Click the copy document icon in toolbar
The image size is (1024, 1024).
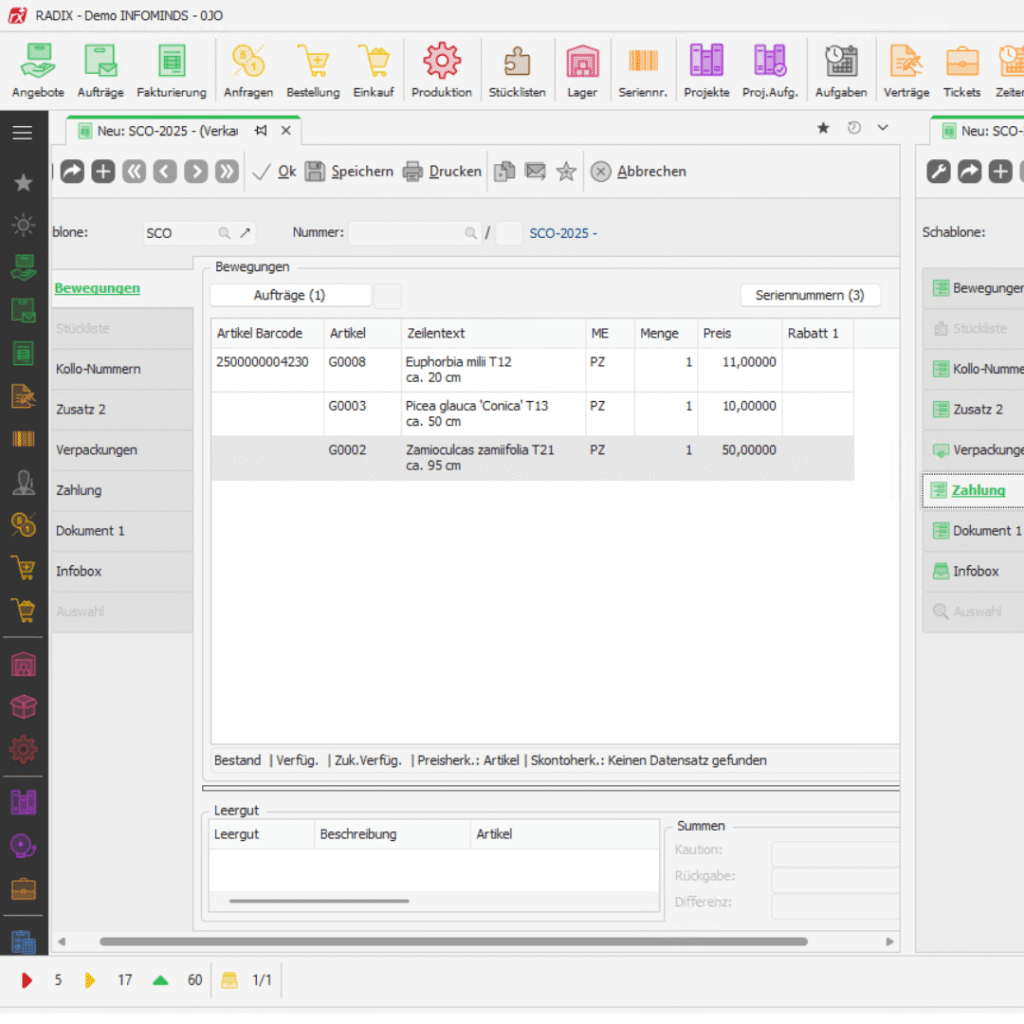click(x=504, y=172)
